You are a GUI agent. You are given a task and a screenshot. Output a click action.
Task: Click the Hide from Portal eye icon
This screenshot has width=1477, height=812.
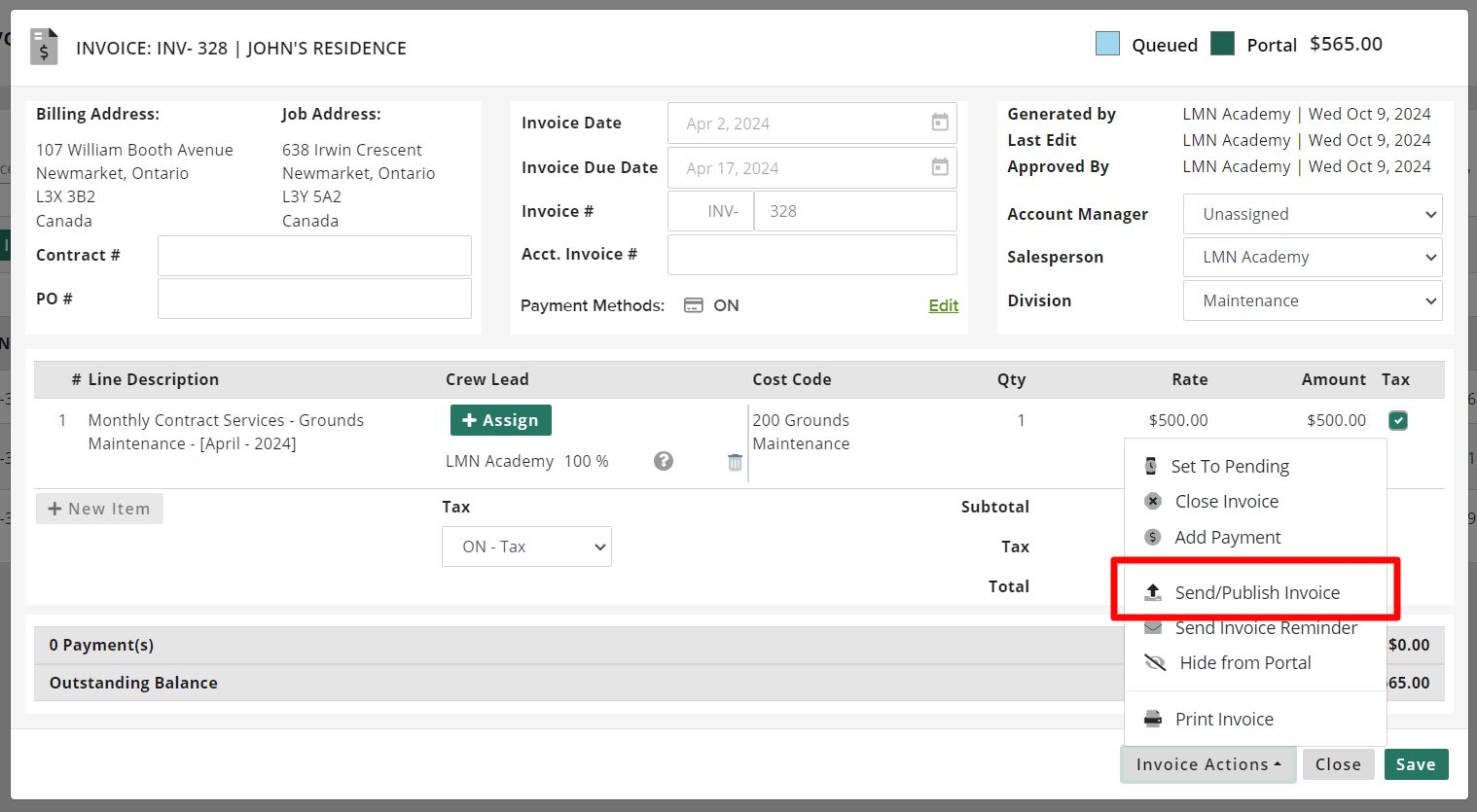coord(1155,663)
